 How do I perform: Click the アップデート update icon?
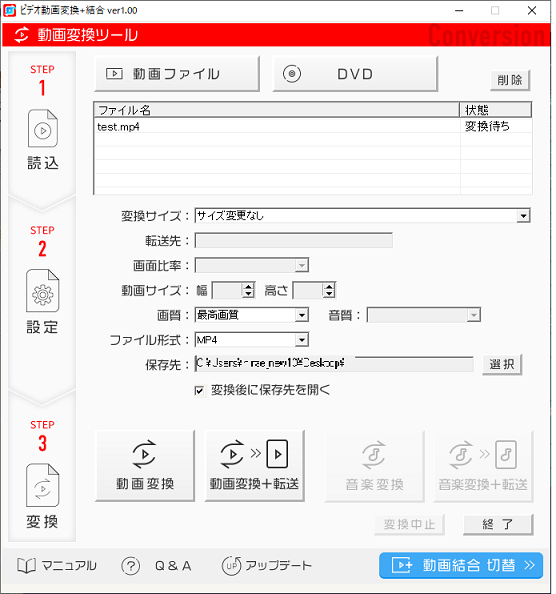(x=231, y=566)
